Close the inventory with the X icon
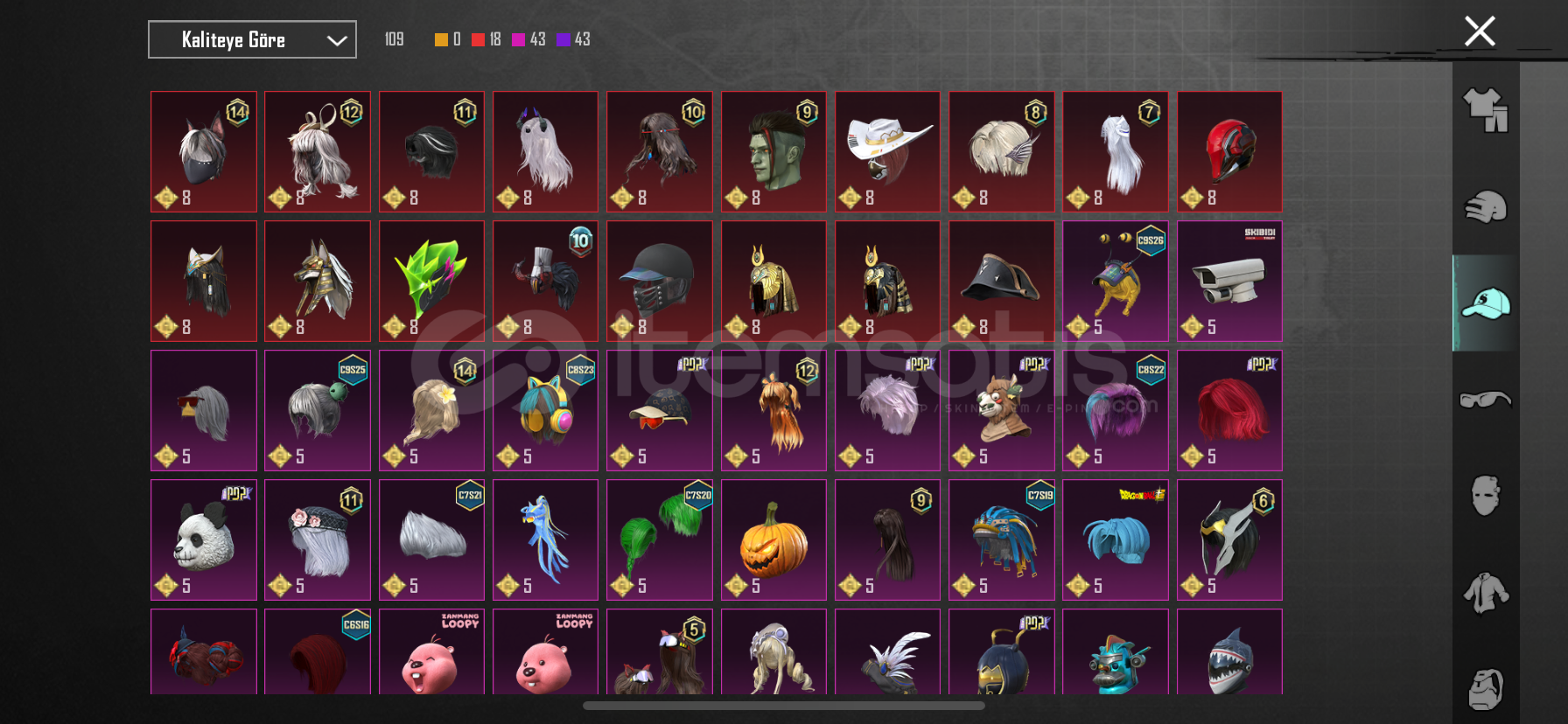Screen dimensions: 1568x724 (x=1480, y=31)
